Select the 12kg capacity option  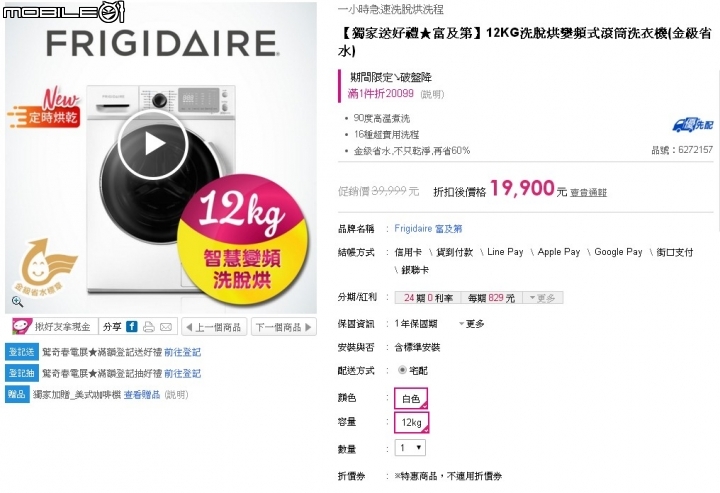click(x=411, y=422)
